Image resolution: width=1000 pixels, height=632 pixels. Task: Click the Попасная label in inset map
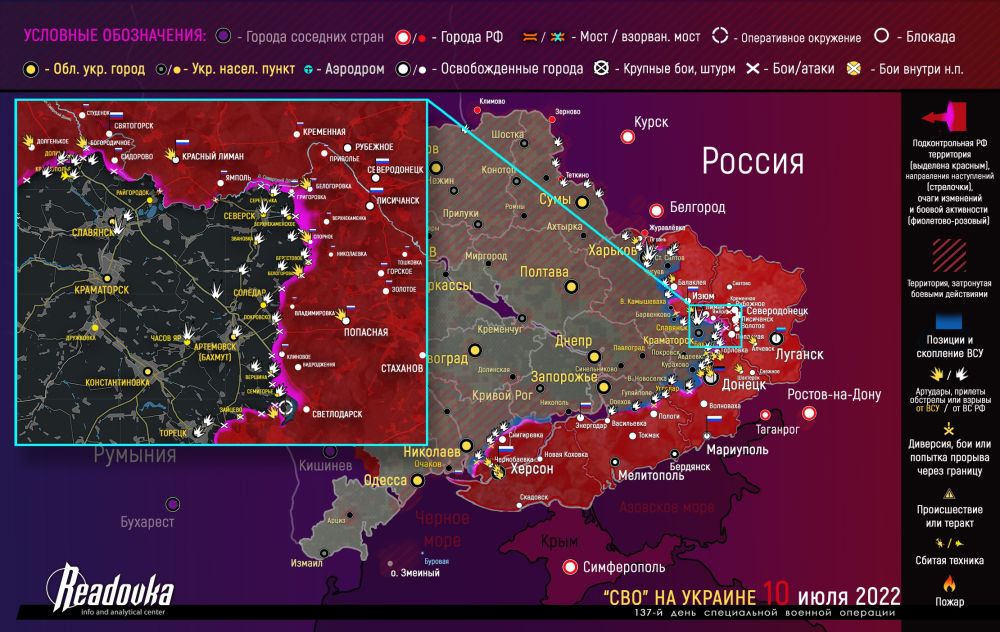tap(364, 332)
